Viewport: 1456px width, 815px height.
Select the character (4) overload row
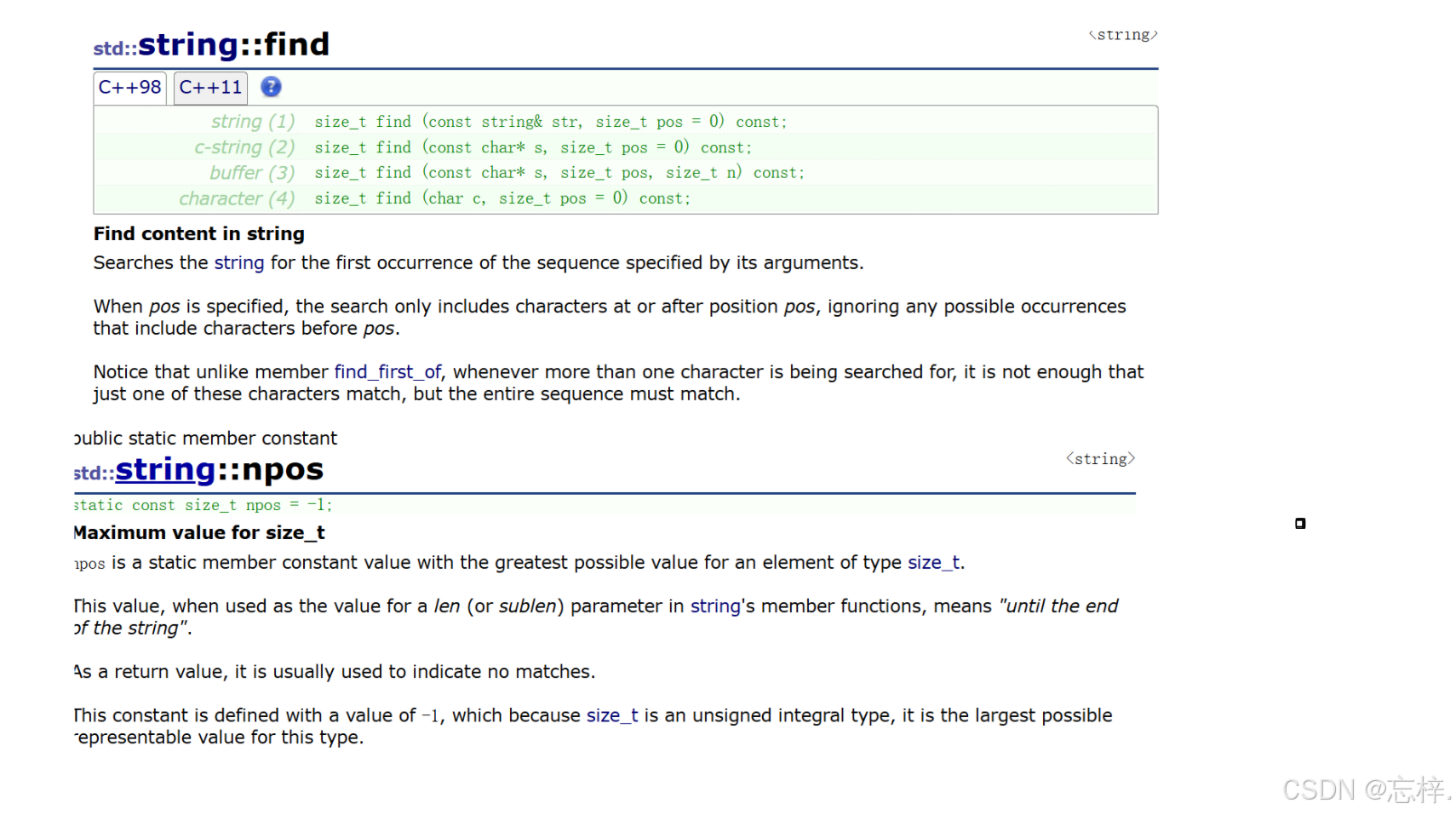626,198
